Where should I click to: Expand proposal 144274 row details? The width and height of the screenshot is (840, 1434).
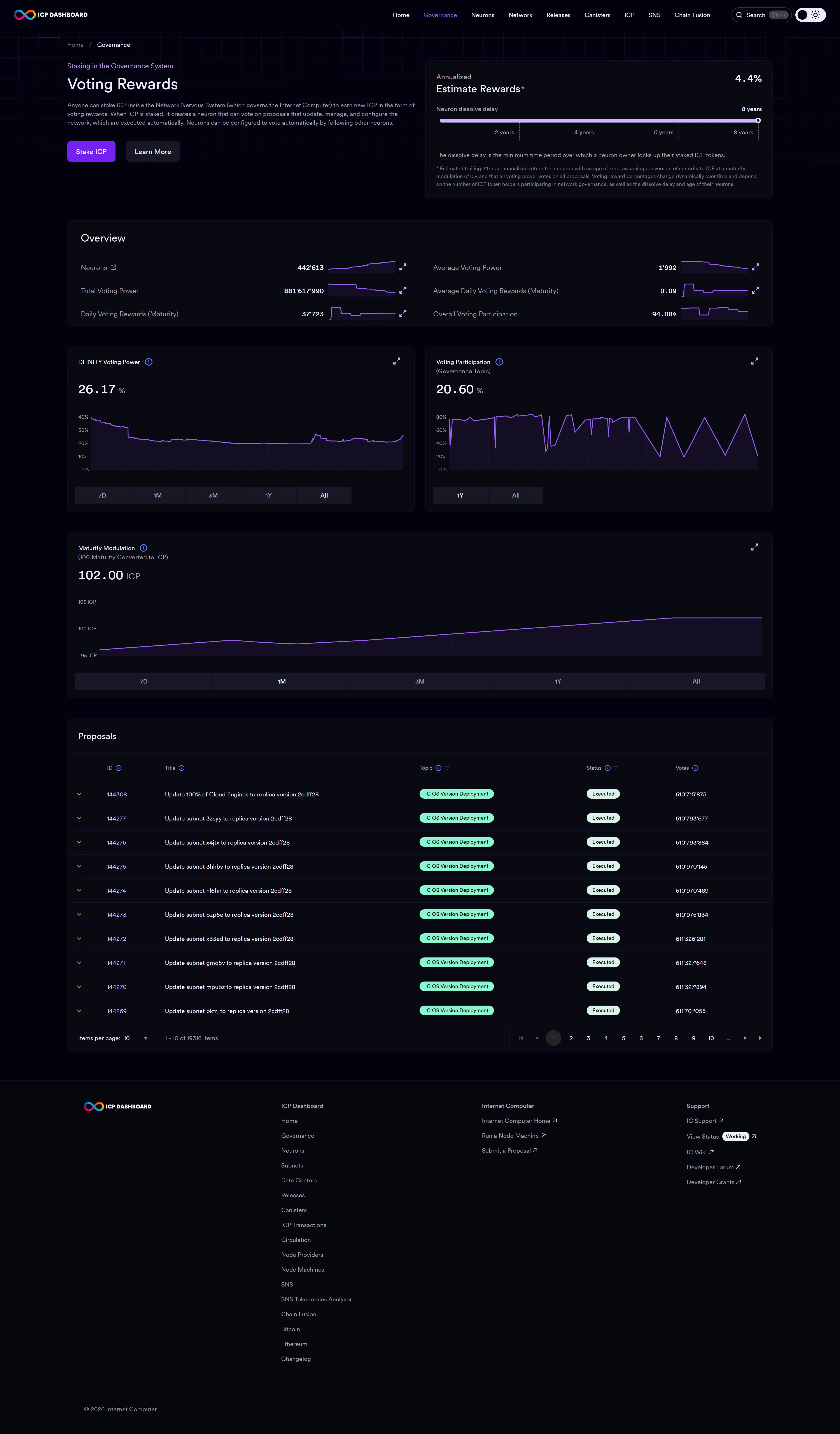pos(79,891)
